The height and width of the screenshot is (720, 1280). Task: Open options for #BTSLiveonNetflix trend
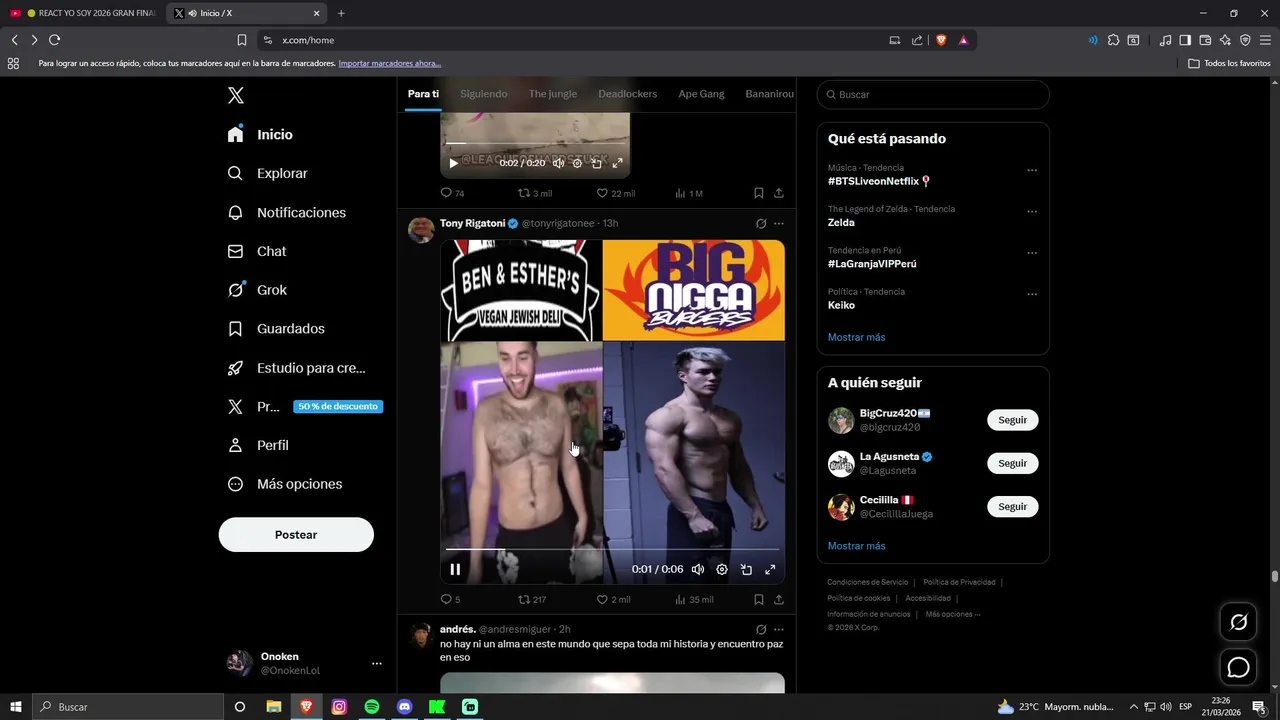tap(1032, 170)
